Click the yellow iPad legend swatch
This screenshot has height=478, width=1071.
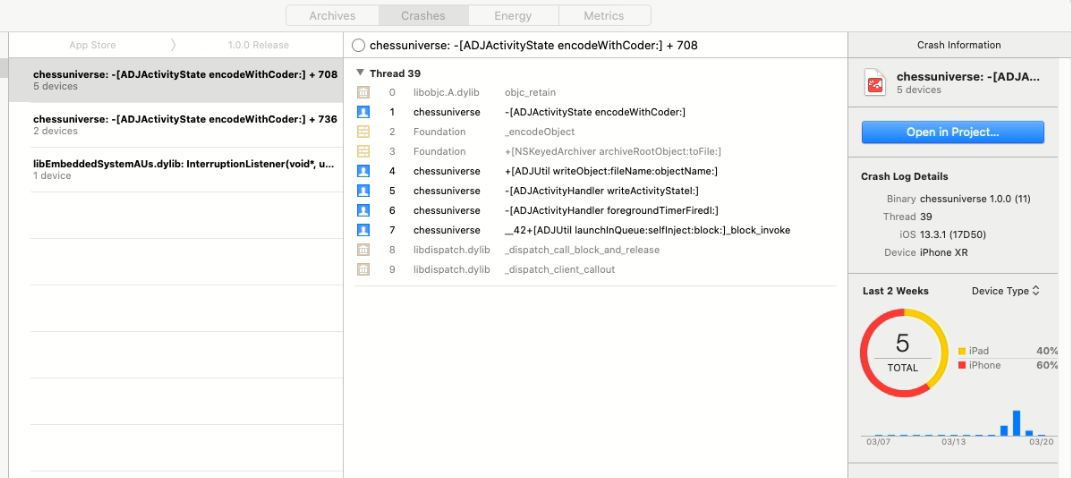pyautogui.click(x=962, y=351)
